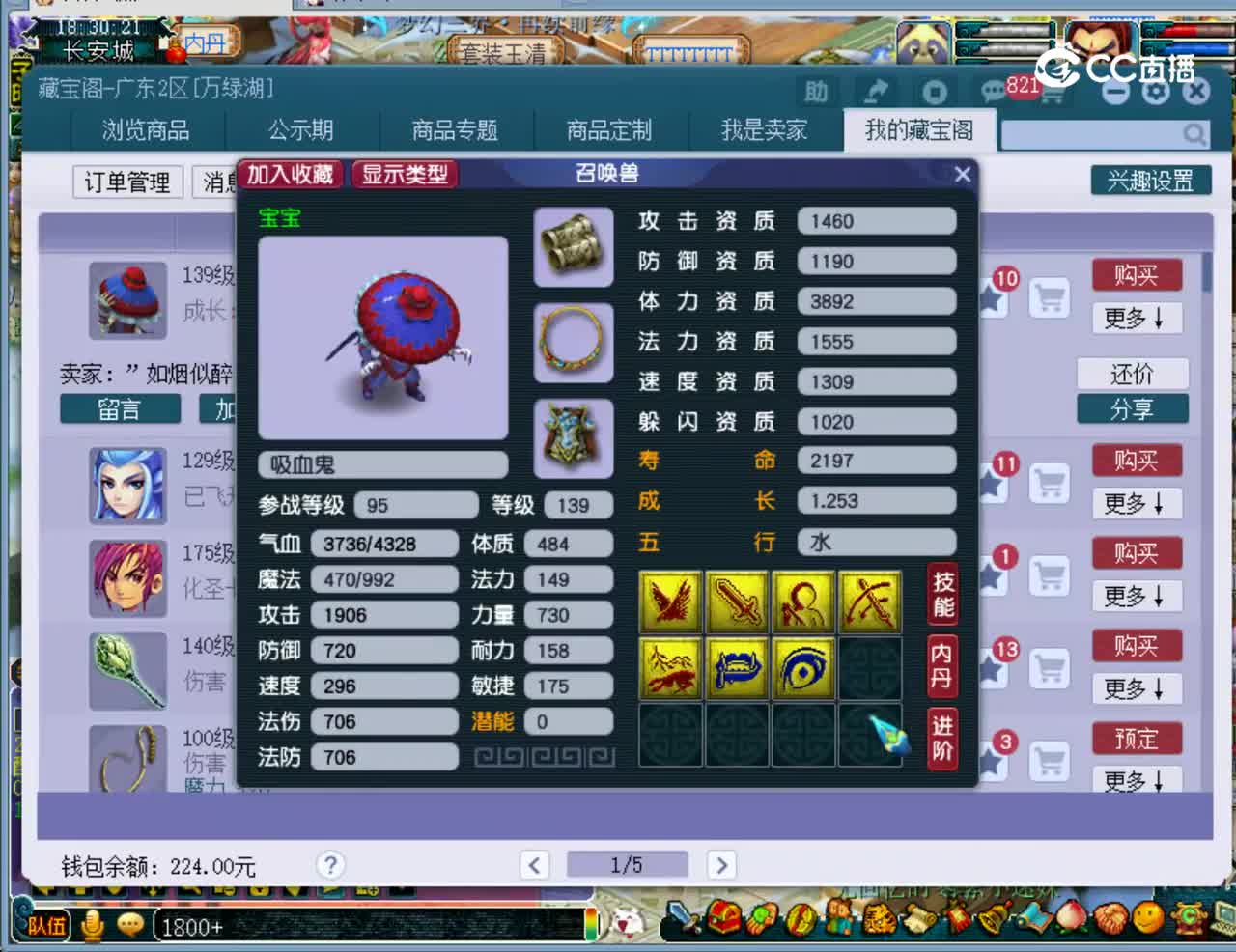Screen dimensions: 1236x952
Task: Click 购买 for the 175级 item
Action: [1137, 553]
